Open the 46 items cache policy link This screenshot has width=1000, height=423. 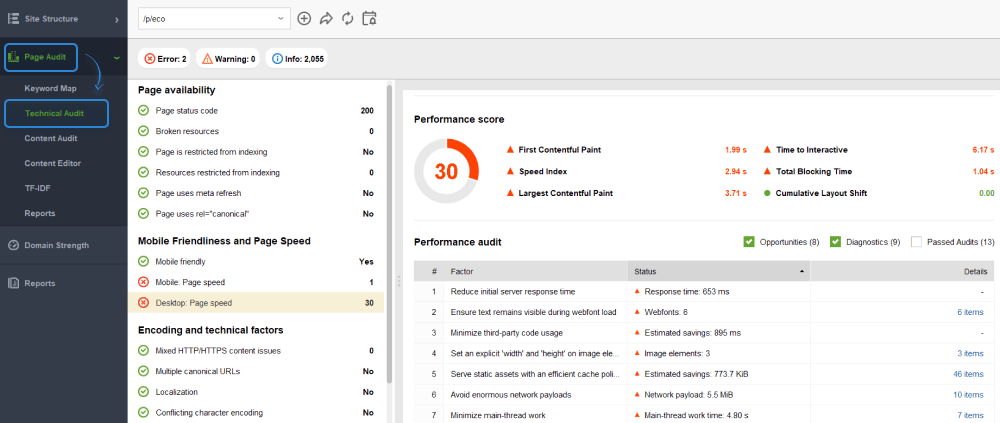click(x=968, y=374)
